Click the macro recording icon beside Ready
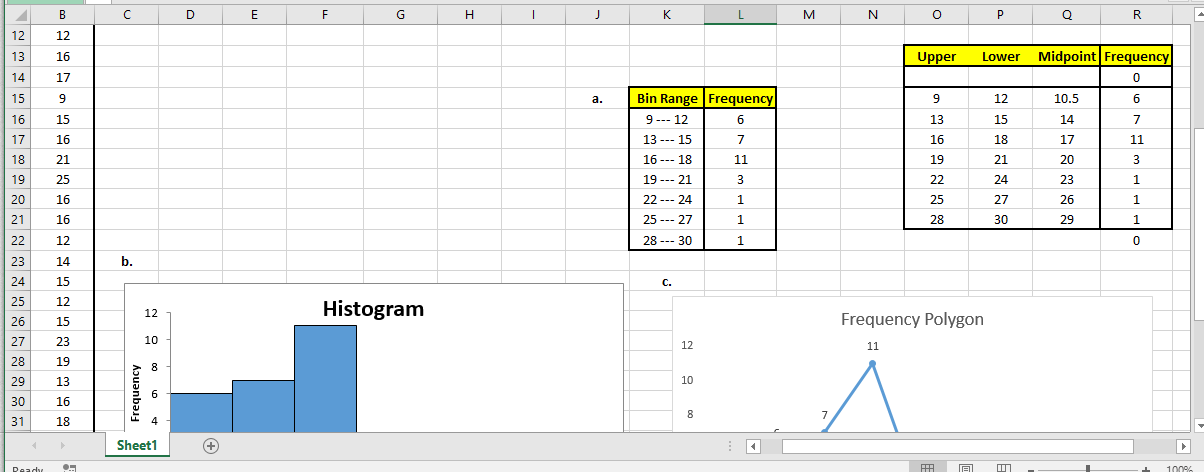Image resolution: width=1204 pixels, height=472 pixels. [69, 468]
